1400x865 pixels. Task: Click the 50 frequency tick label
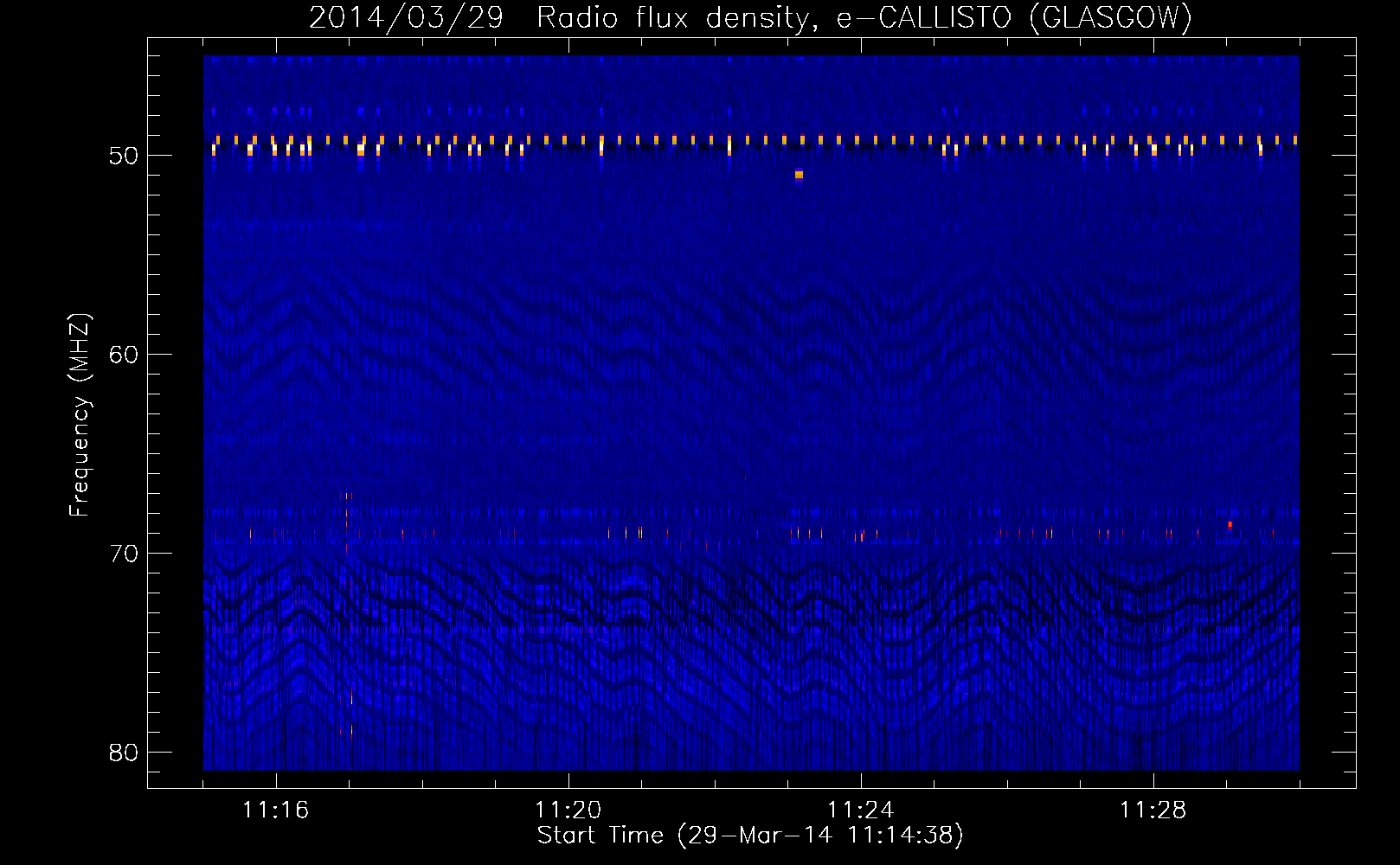125,156
